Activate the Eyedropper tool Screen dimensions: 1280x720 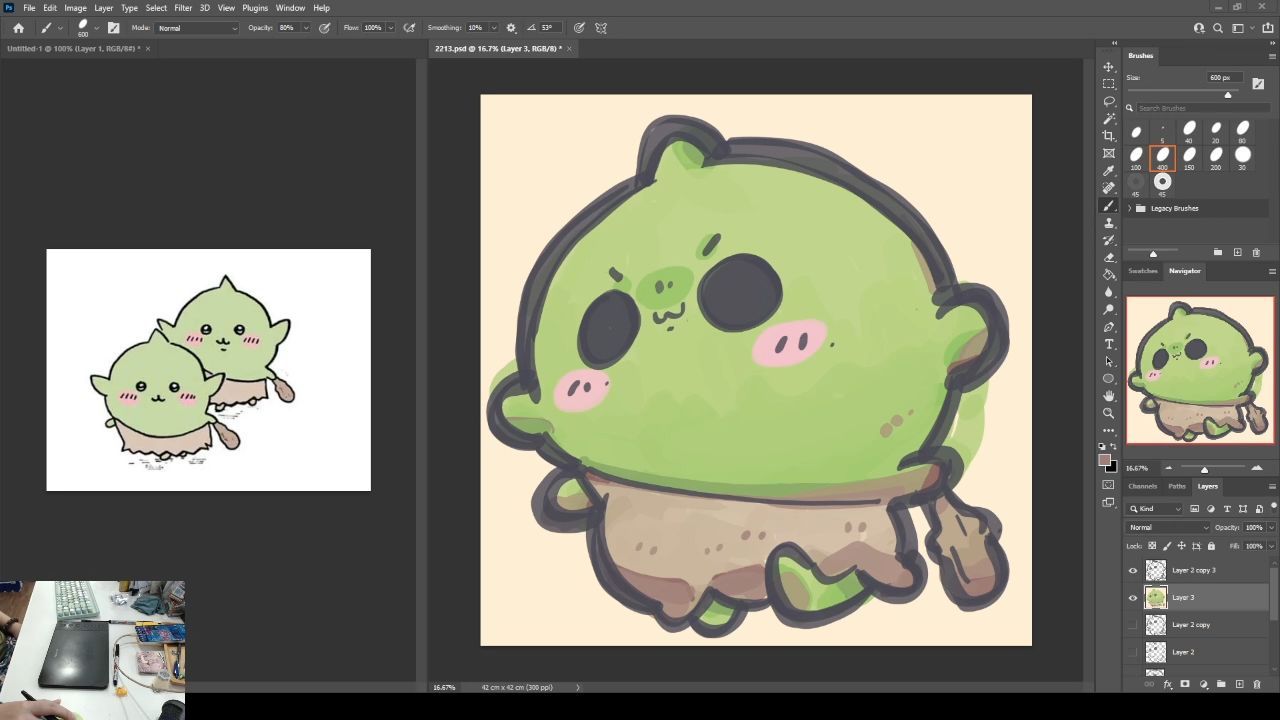click(x=1108, y=171)
